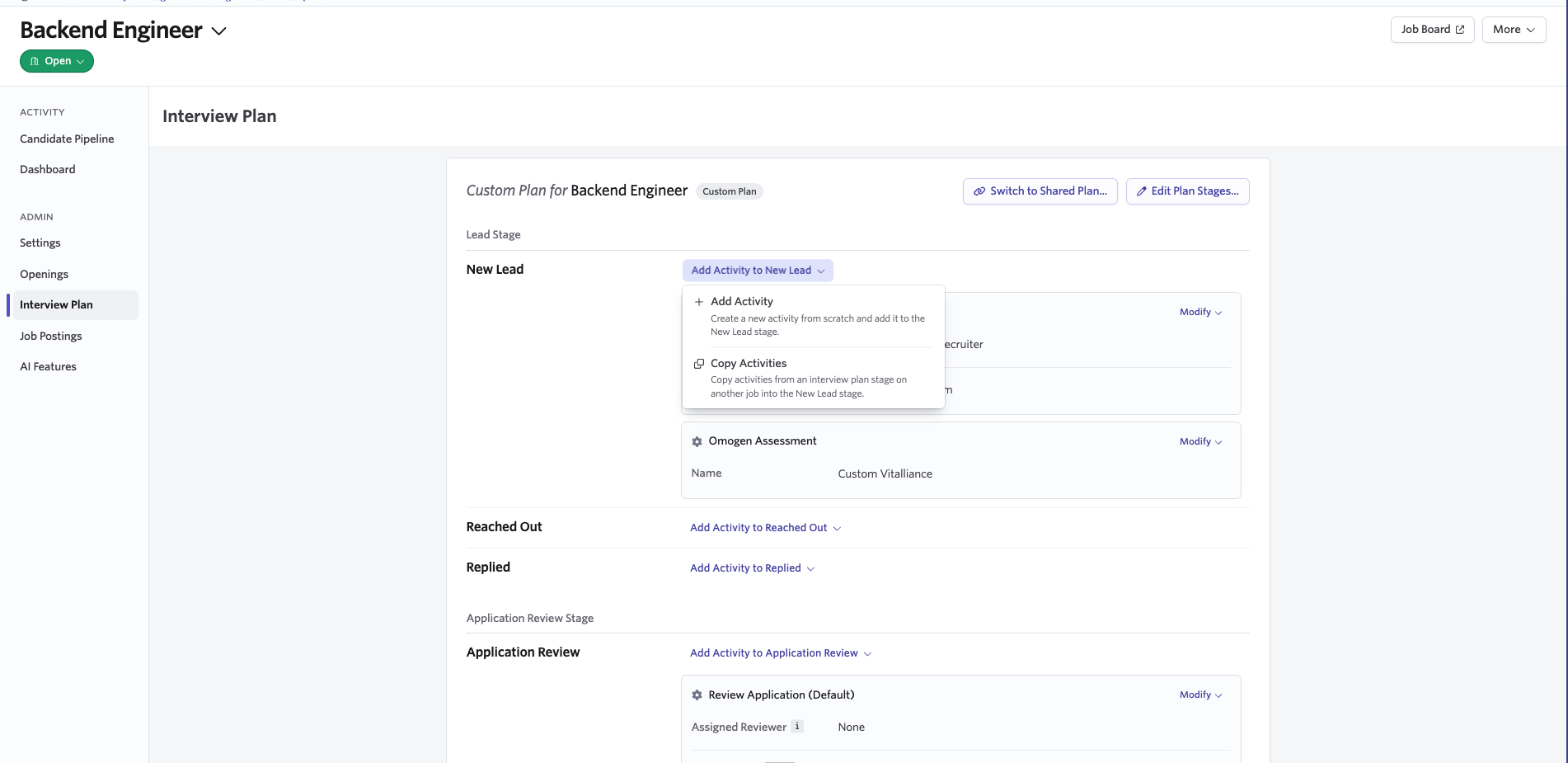The width and height of the screenshot is (1568, 763).
Task: Click the copy icon next to Copy Activities
Action: 698,363
